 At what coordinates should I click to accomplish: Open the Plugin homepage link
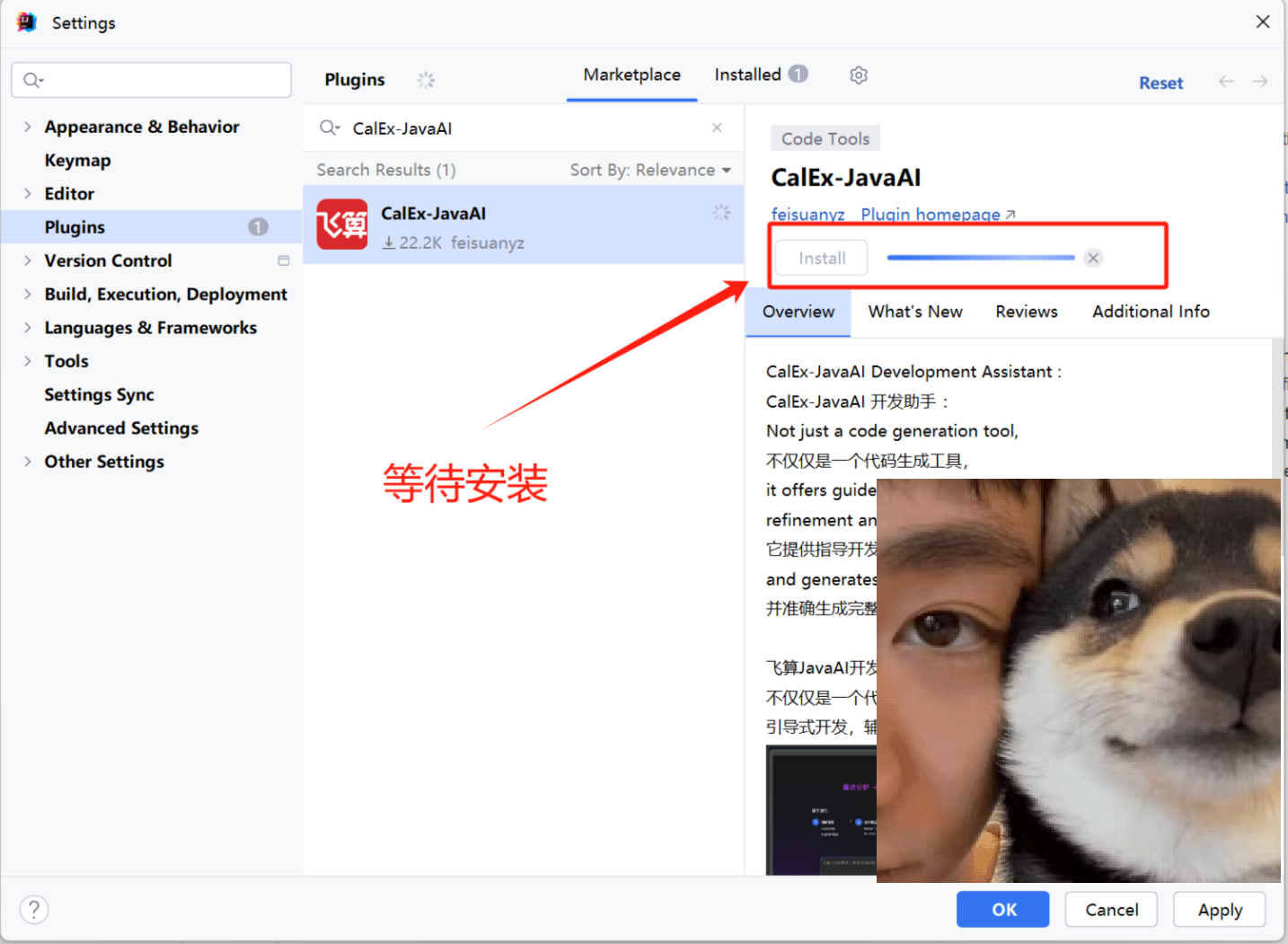click(x=938, y=215)
